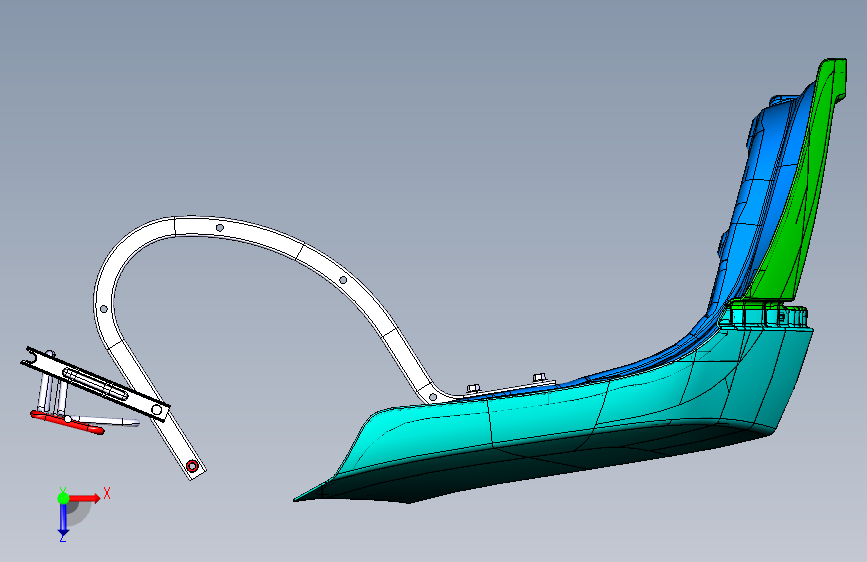Select the left bolt on the mounting plate
This screenshot has width=867, height=562.
click(473, 388)
